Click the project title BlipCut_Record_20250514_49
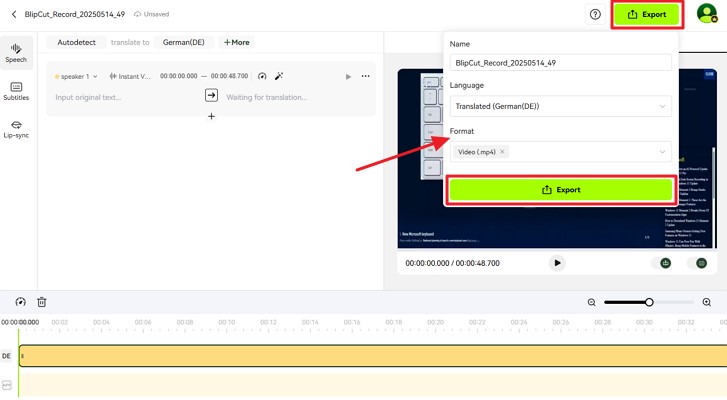This screenshot has width=727, height=400. pos(75,14)
